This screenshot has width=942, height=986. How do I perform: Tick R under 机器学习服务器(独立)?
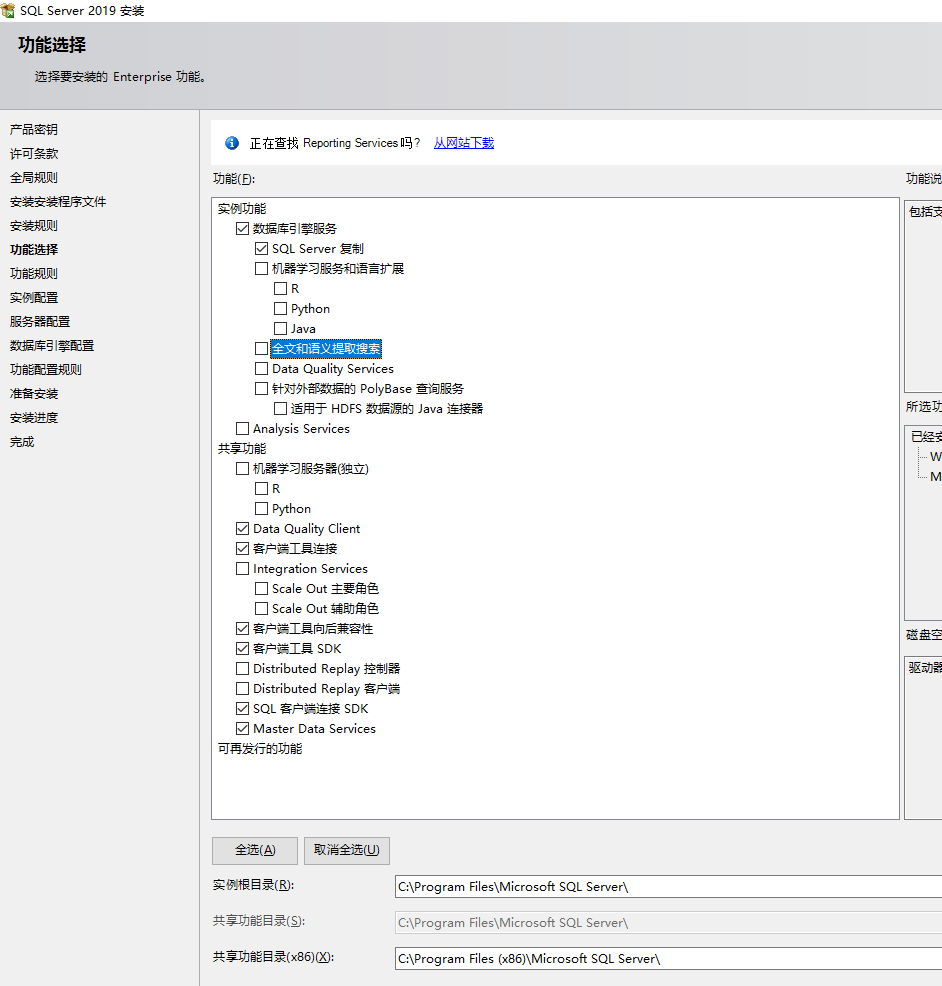[x=262, y=489]
